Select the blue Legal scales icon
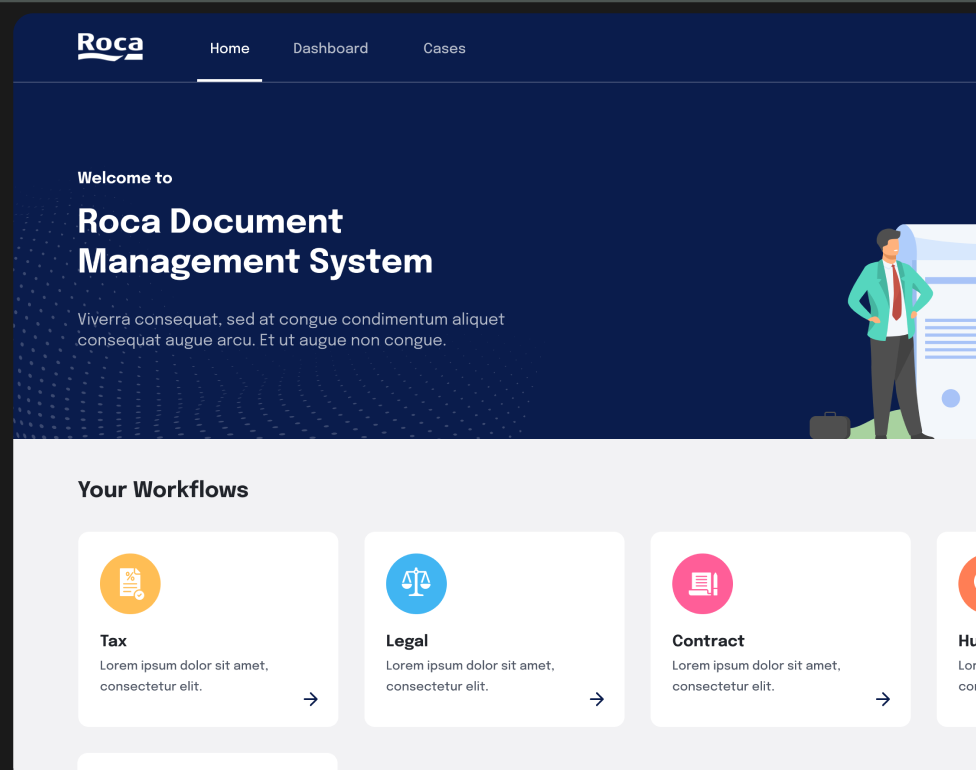This screenshot has height=770, width=976. tap(416, 583)
